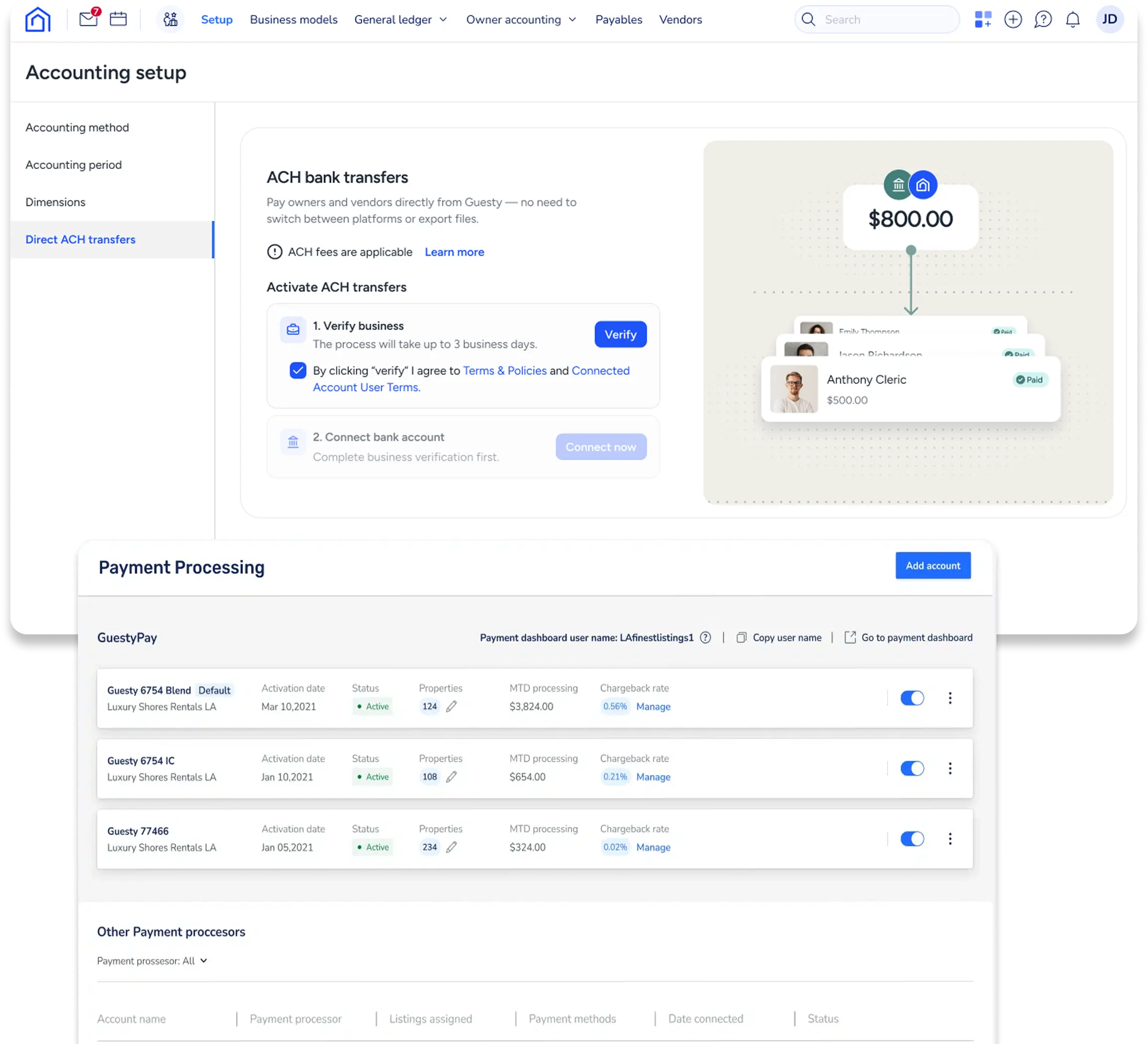The width and height of the screenshot is (1148, 1044).
Task: Click the ACH fees info icon
Action: (274, 252)
